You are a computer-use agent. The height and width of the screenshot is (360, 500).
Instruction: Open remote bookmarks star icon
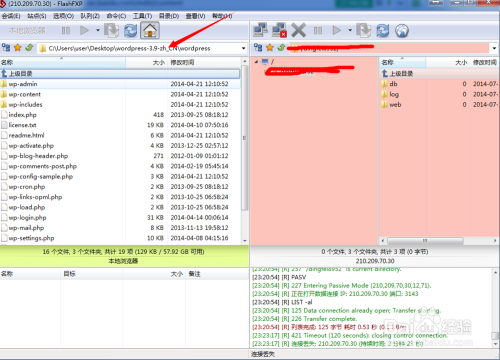coord(270,48)
